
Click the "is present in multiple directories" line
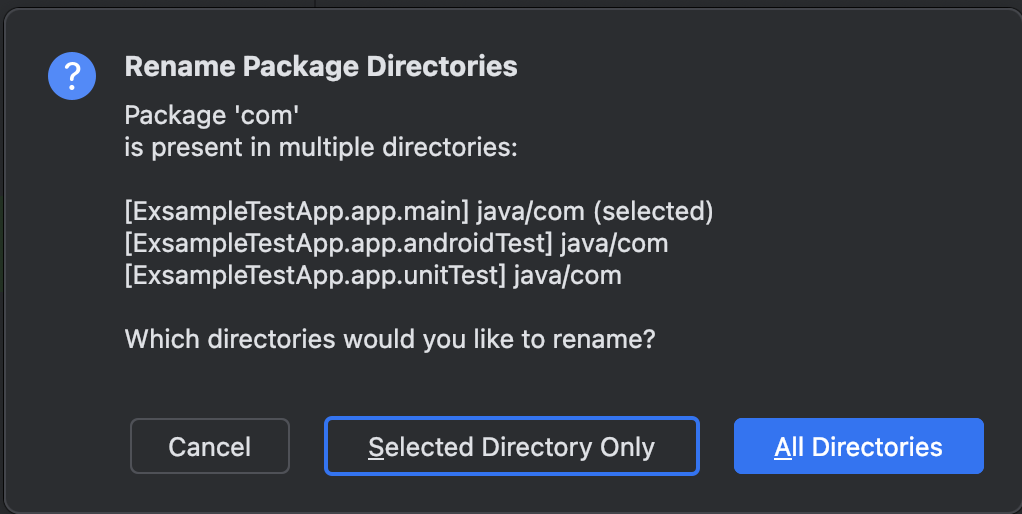coord(321,147)
